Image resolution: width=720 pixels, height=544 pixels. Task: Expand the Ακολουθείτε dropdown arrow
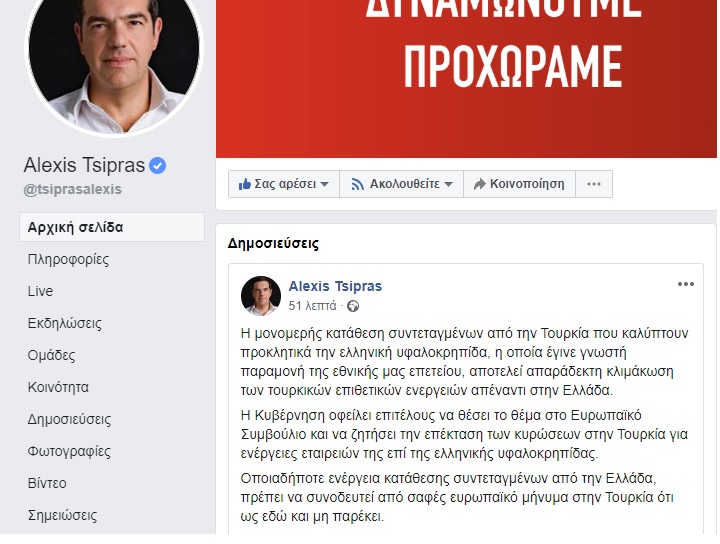449,184
